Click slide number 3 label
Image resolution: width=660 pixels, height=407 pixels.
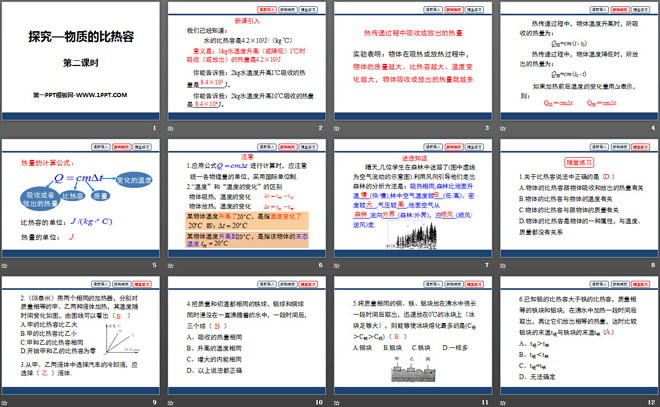pyautogui.click(x=487, y=128)
